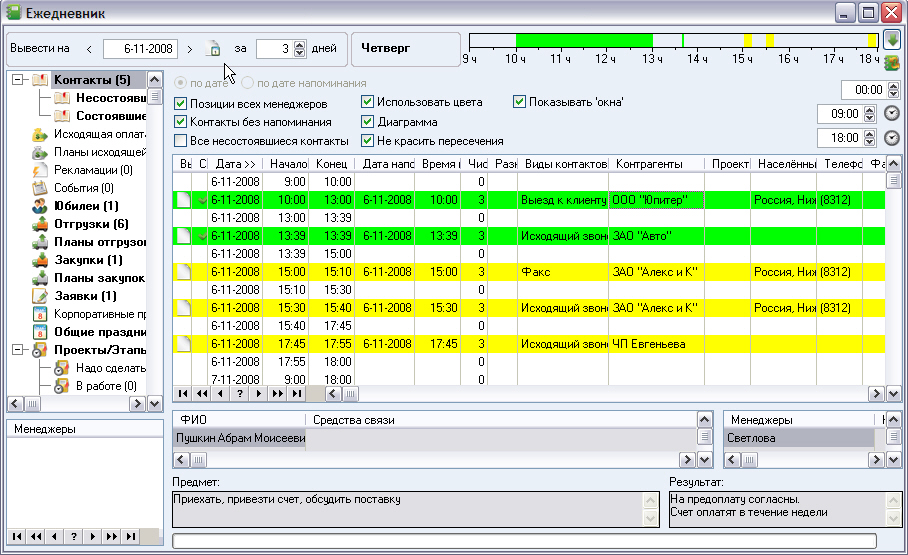Select ООО "Юпитер" cell
Viewport: 908px width, 555px height.
click(x=656, y=200)
